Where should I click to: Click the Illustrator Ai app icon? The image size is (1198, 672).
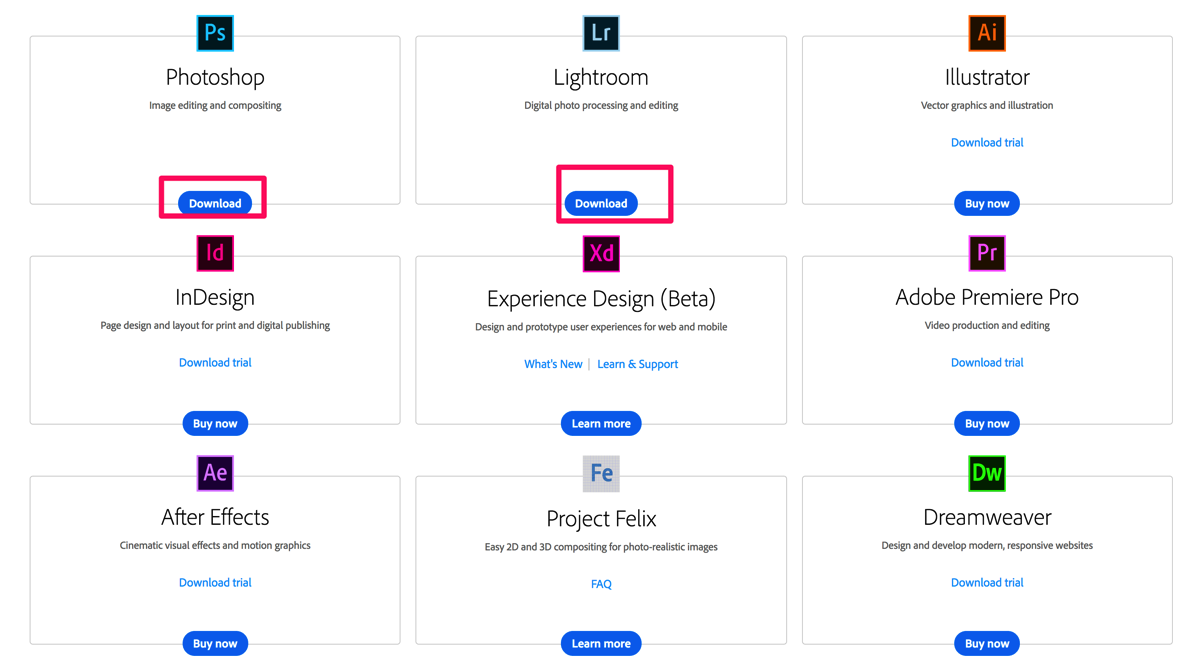click(987, 33)
